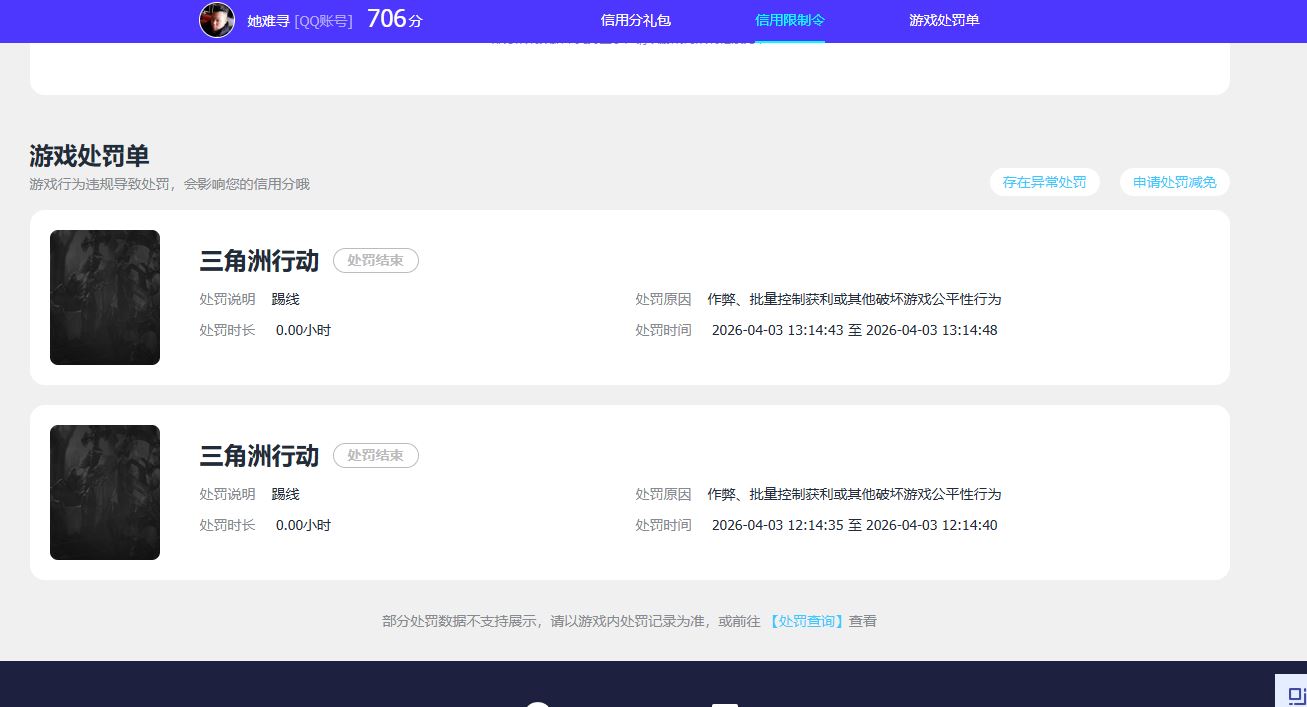1307x707 pixels.
Task: Click the 游戏处罚单 section heading
Action: pyautogui.click(x=89, y=156)
